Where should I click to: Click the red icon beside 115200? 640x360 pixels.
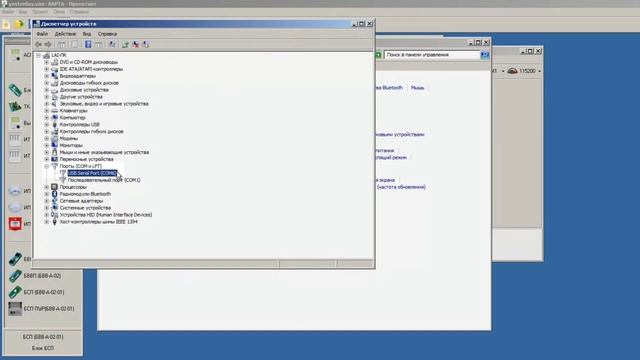pos(513,71)
